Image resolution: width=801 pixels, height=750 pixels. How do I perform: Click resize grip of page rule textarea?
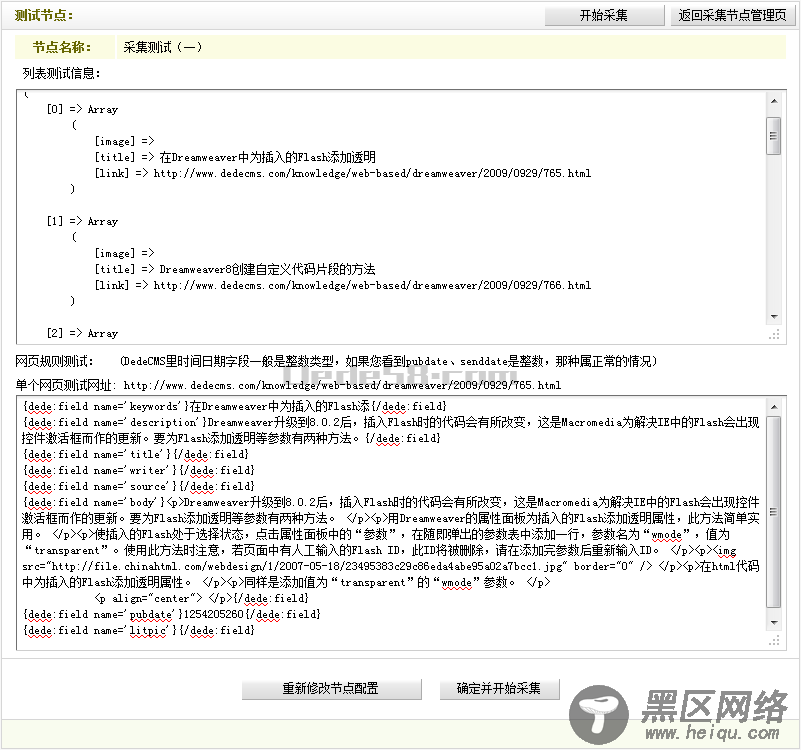pos(774,640)
